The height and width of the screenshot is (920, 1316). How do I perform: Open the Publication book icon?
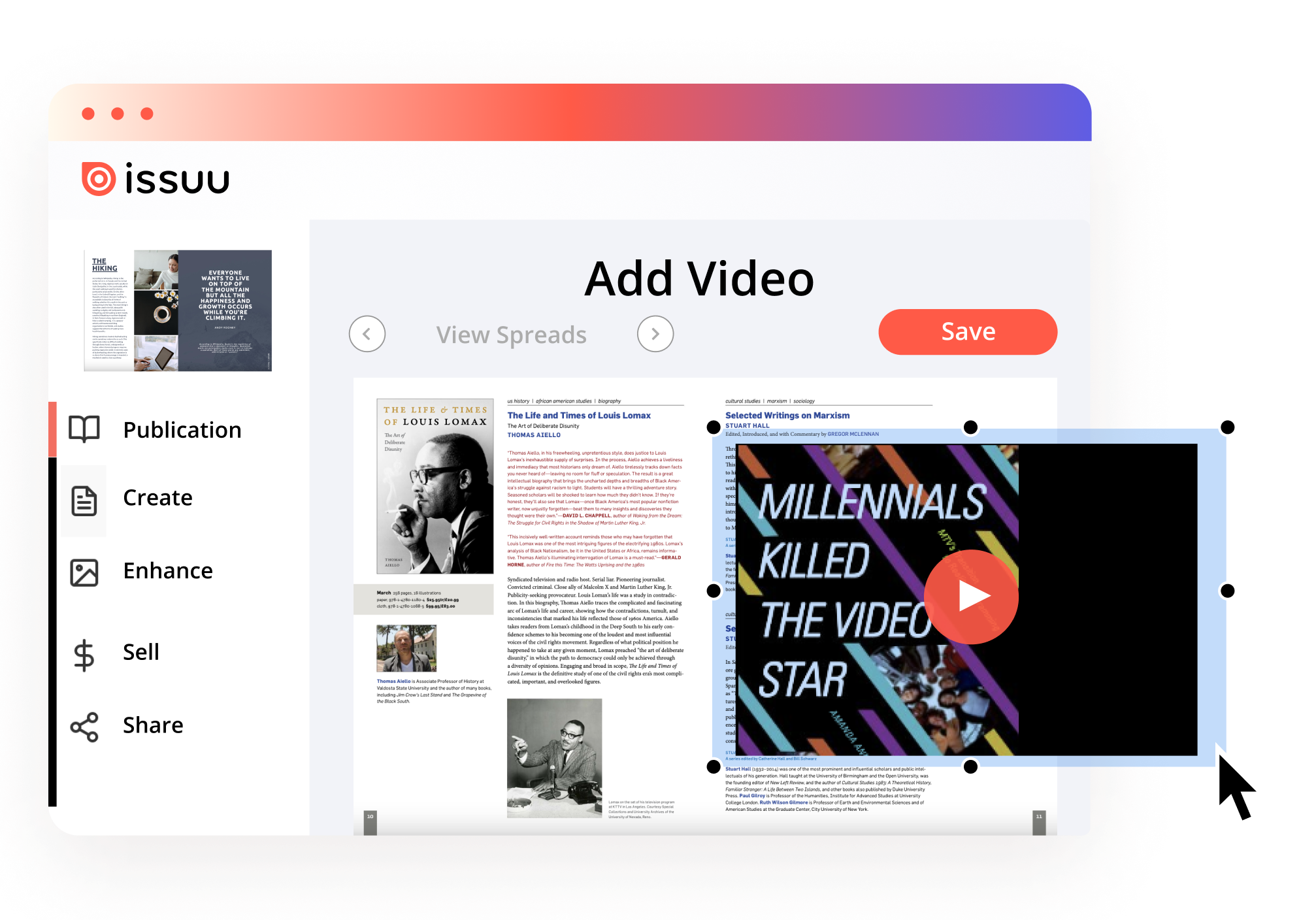(x=84, y=429)
